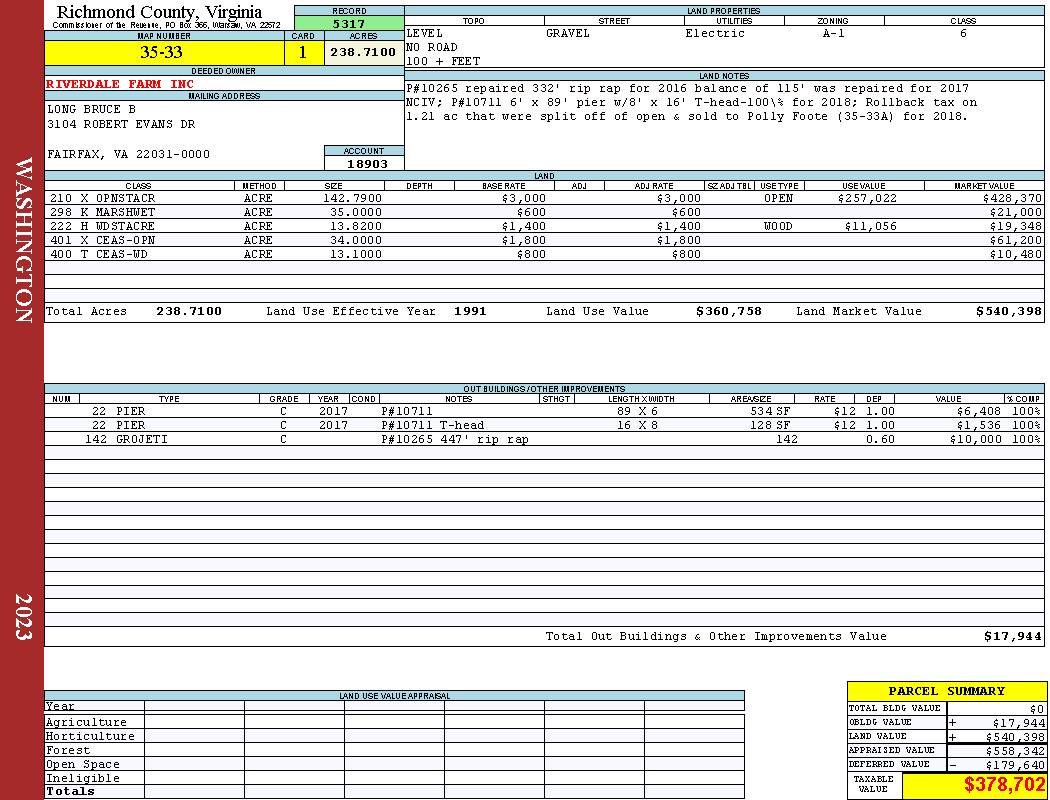Click topo value LEVEL

click(424, 33)
